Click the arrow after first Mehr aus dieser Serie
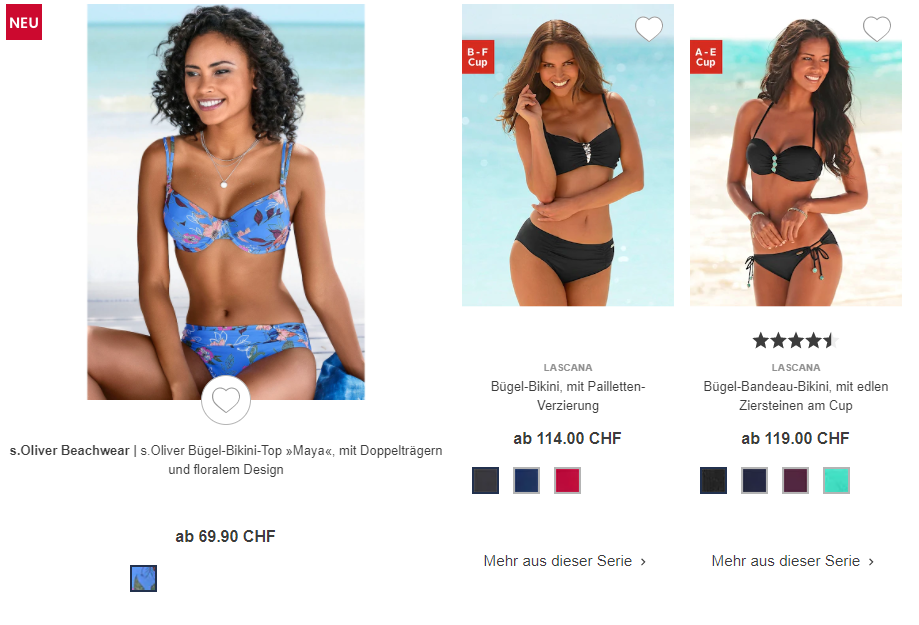 pos(643,562)
